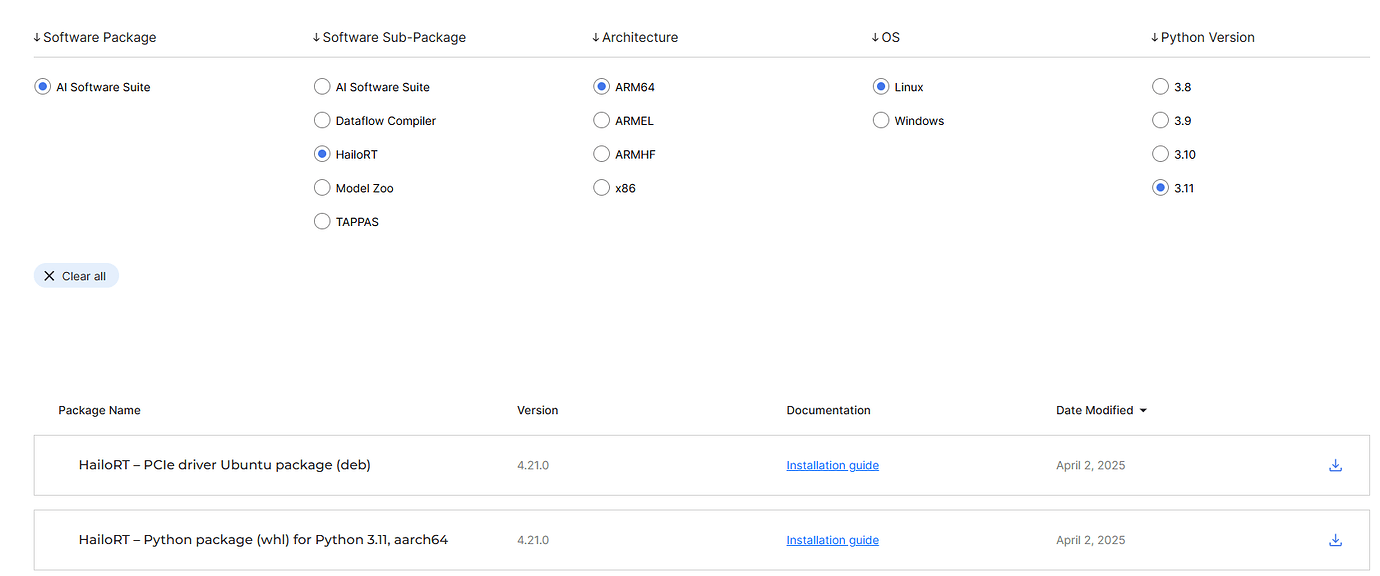Screen dimensions: 1380x576
Task: Select the TAPPAS sub-package radio button
Action: click(x=322, y=222)
